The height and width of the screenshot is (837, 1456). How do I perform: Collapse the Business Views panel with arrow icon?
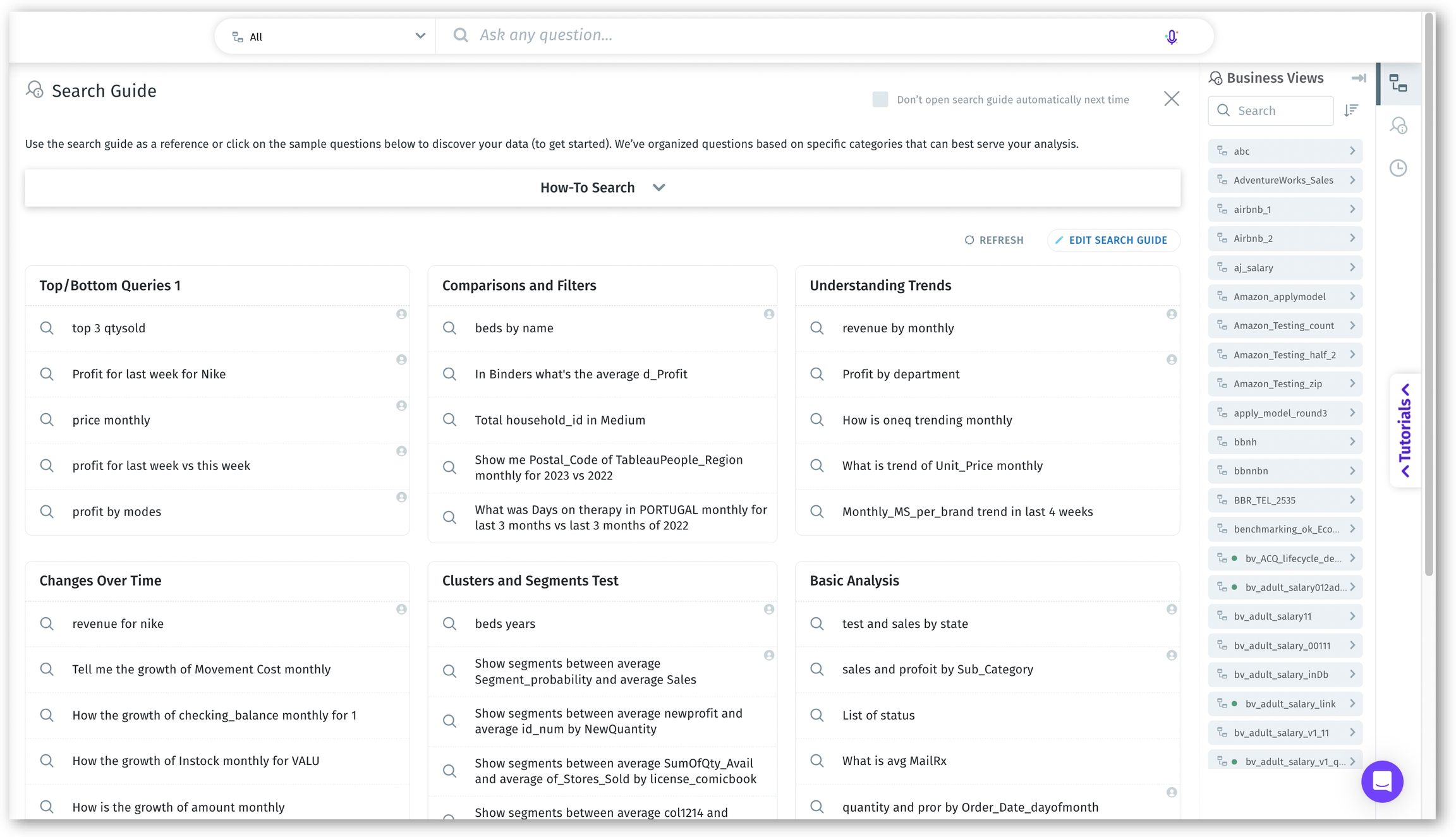click(1358, 78)
